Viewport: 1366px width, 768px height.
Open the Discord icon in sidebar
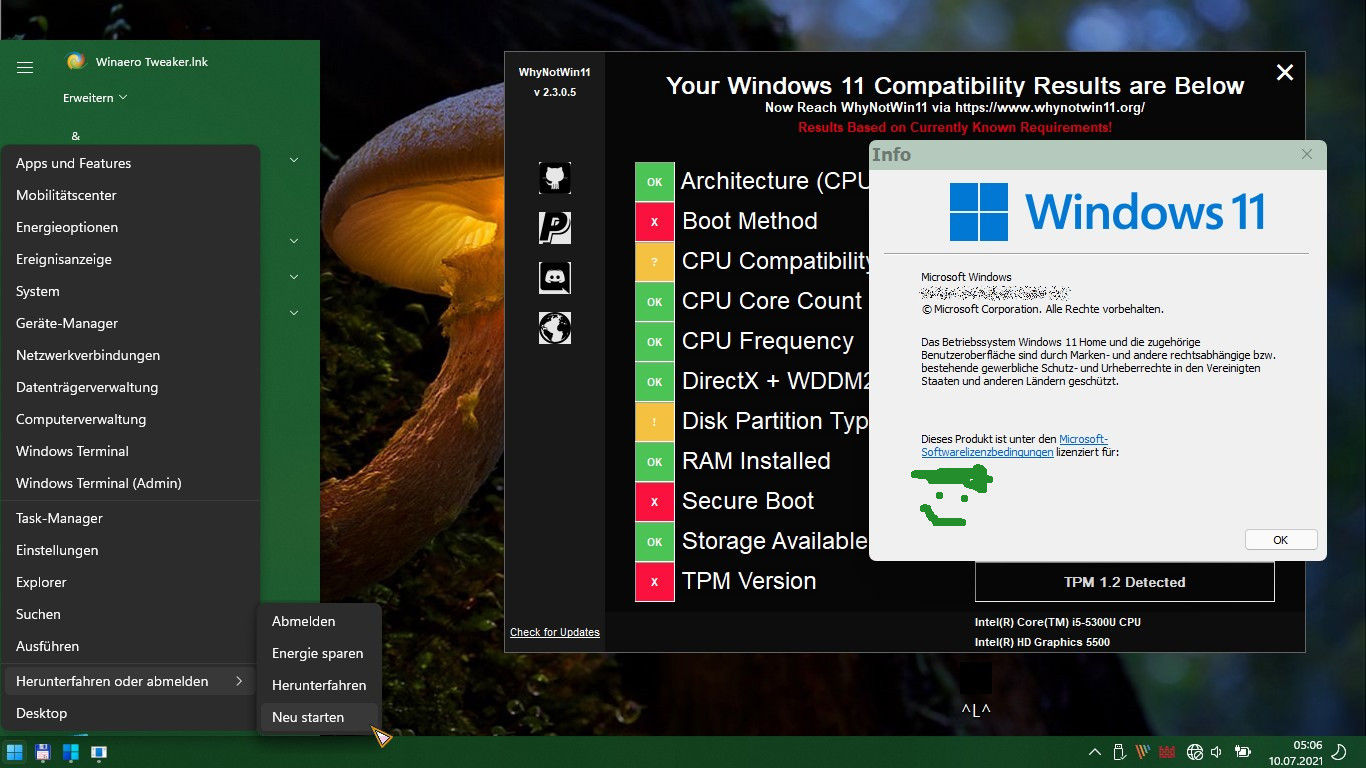tap(555, 277)
